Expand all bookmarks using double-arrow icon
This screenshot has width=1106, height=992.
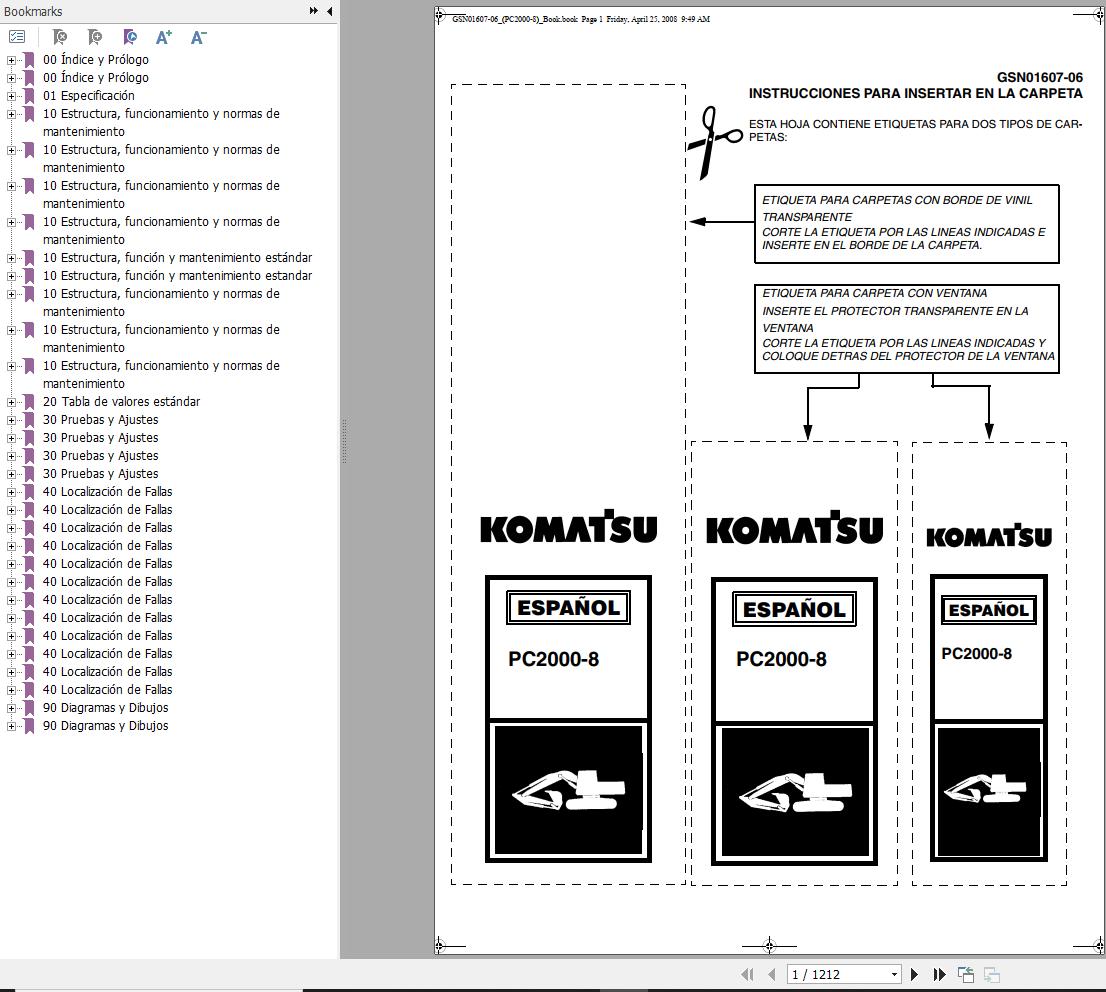point(314,11)
